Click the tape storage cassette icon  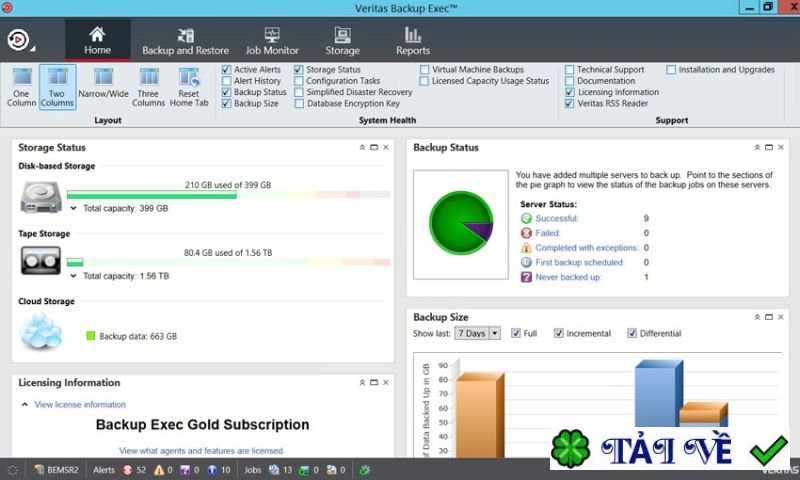coord(41,261)
